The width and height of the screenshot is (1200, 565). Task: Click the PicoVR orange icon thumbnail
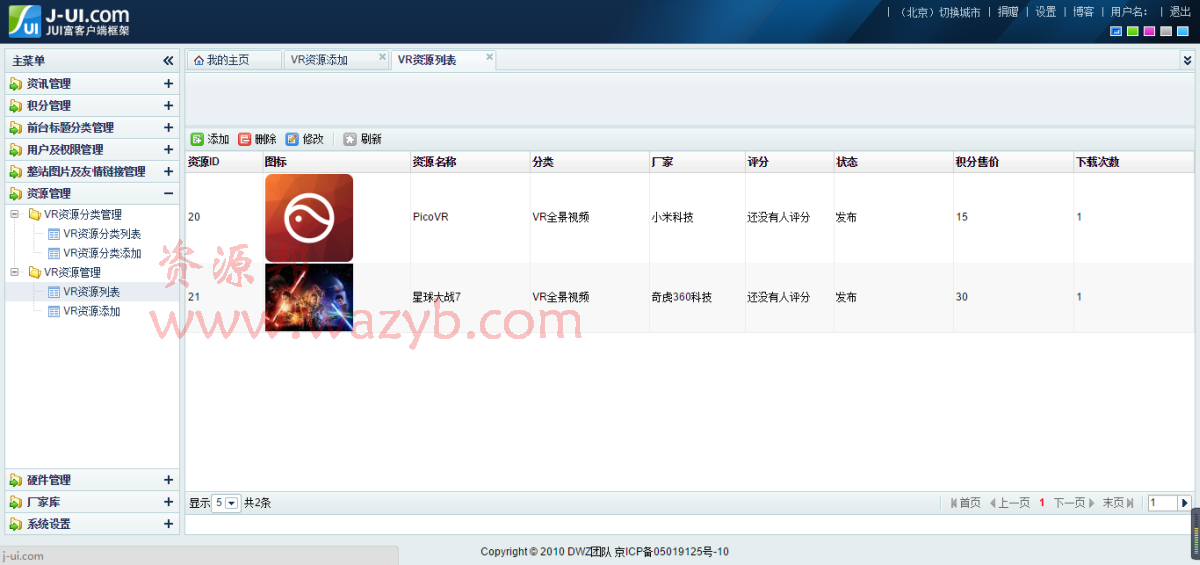309,218
